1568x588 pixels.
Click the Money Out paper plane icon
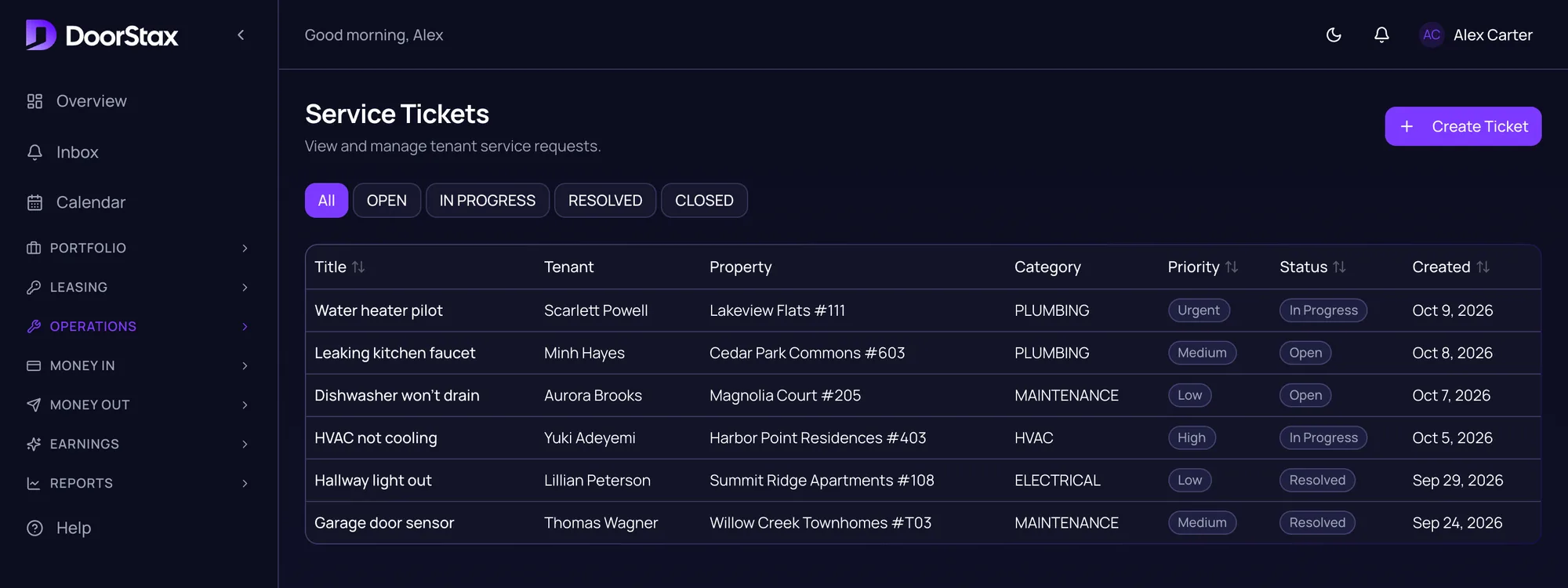[34, 405]
